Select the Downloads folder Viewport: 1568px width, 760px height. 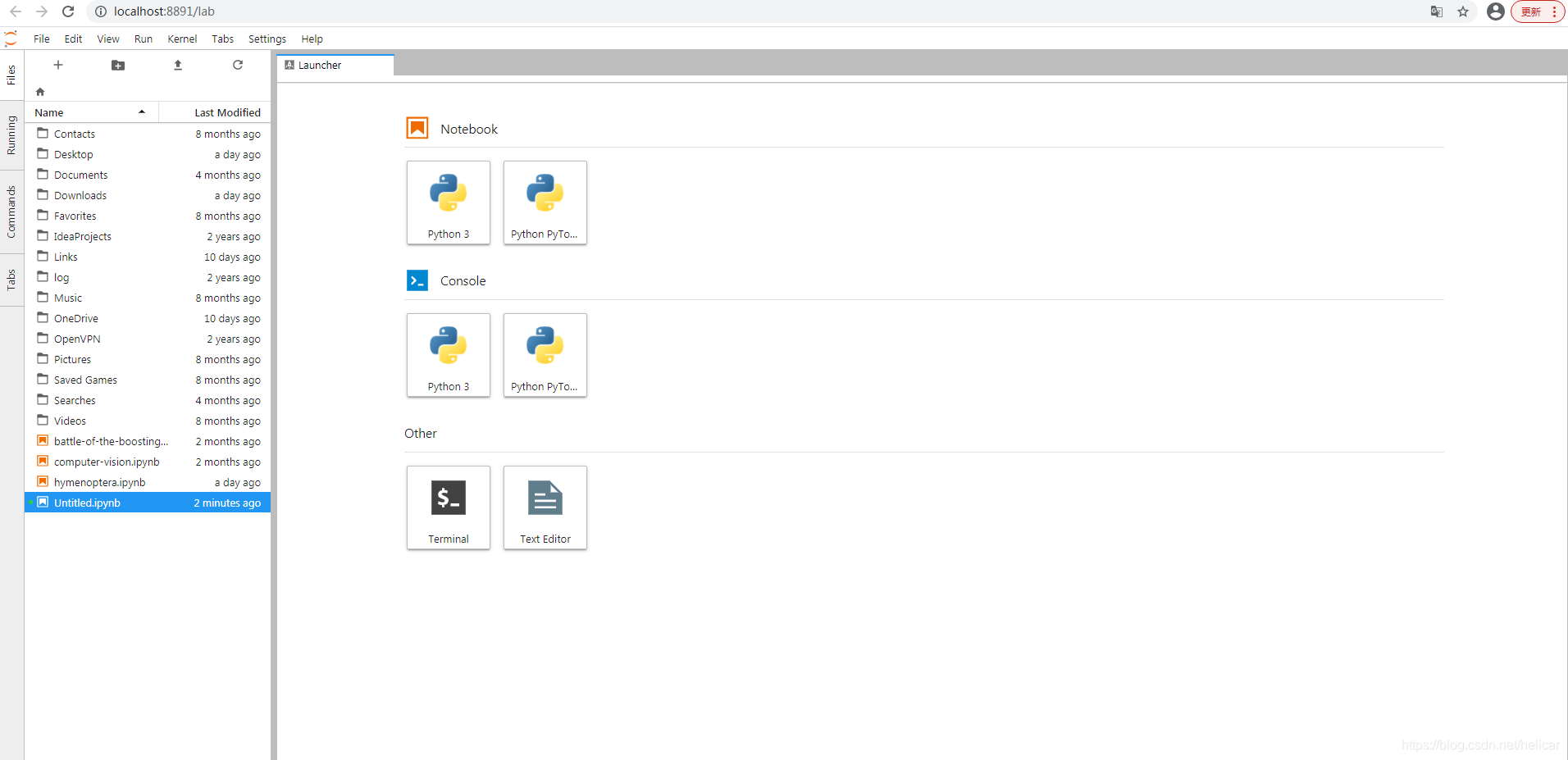click(148, 195)
